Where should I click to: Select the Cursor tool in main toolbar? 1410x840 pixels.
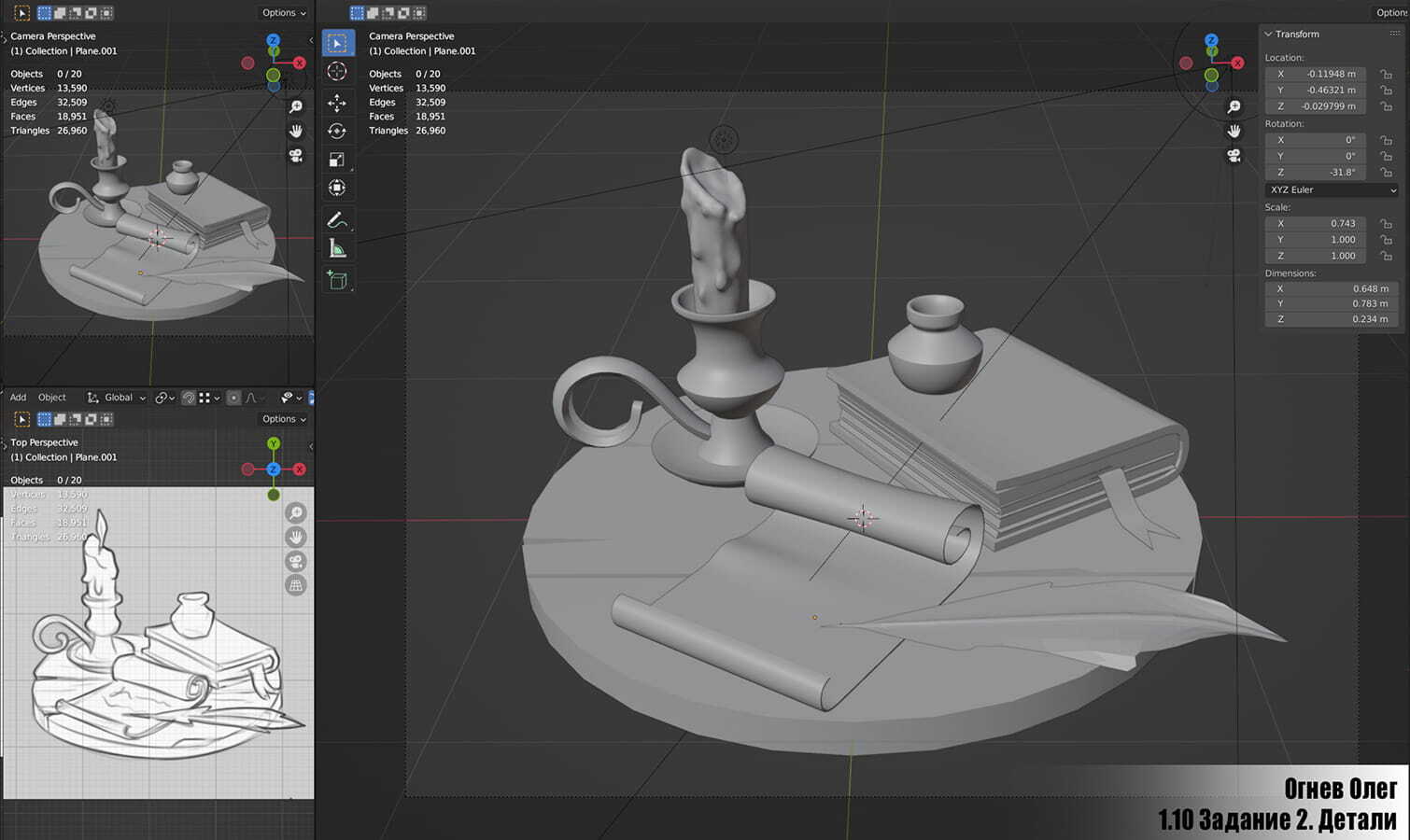coord(337,72)
